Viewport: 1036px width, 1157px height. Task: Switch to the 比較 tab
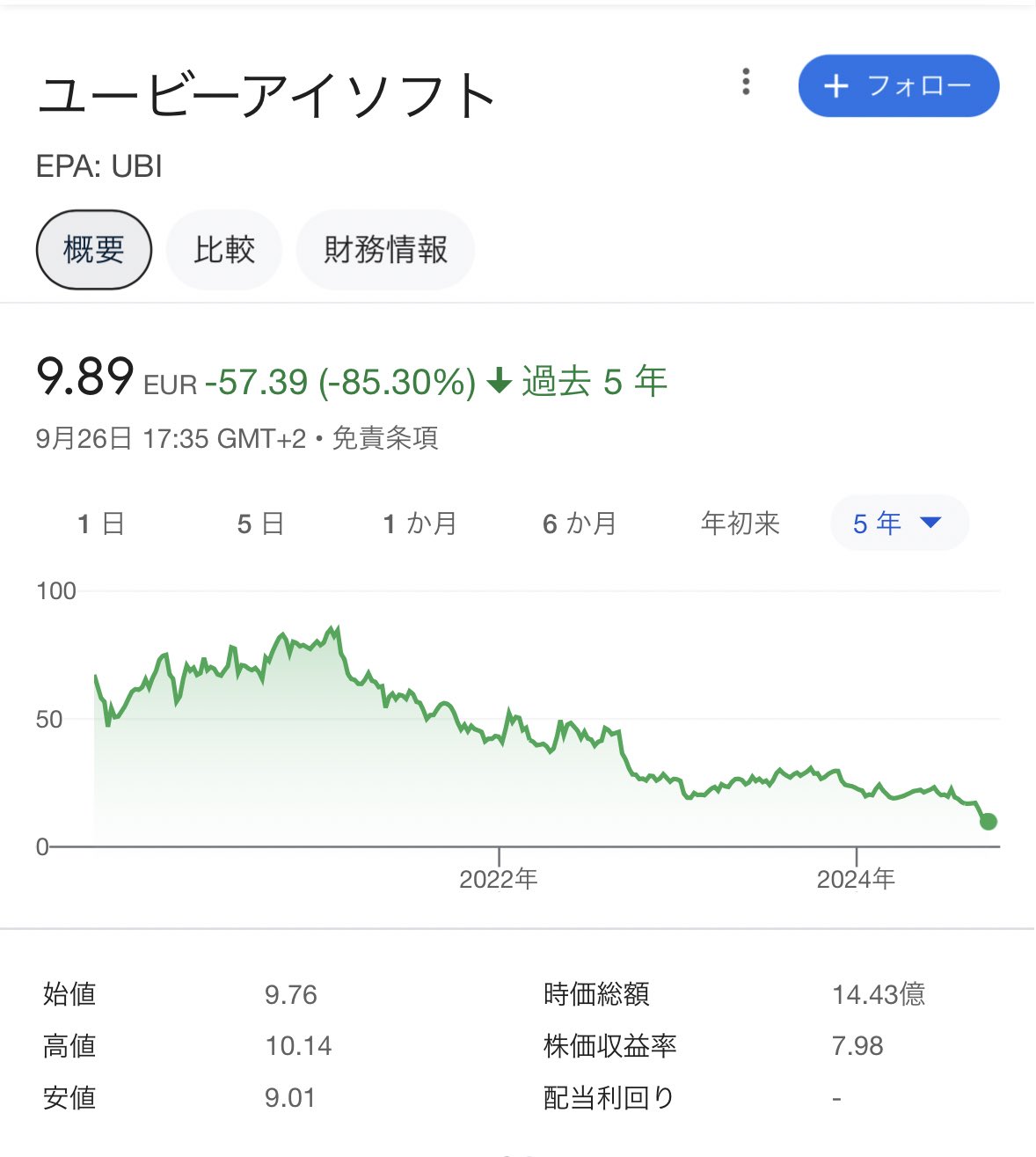coord(224,250)
